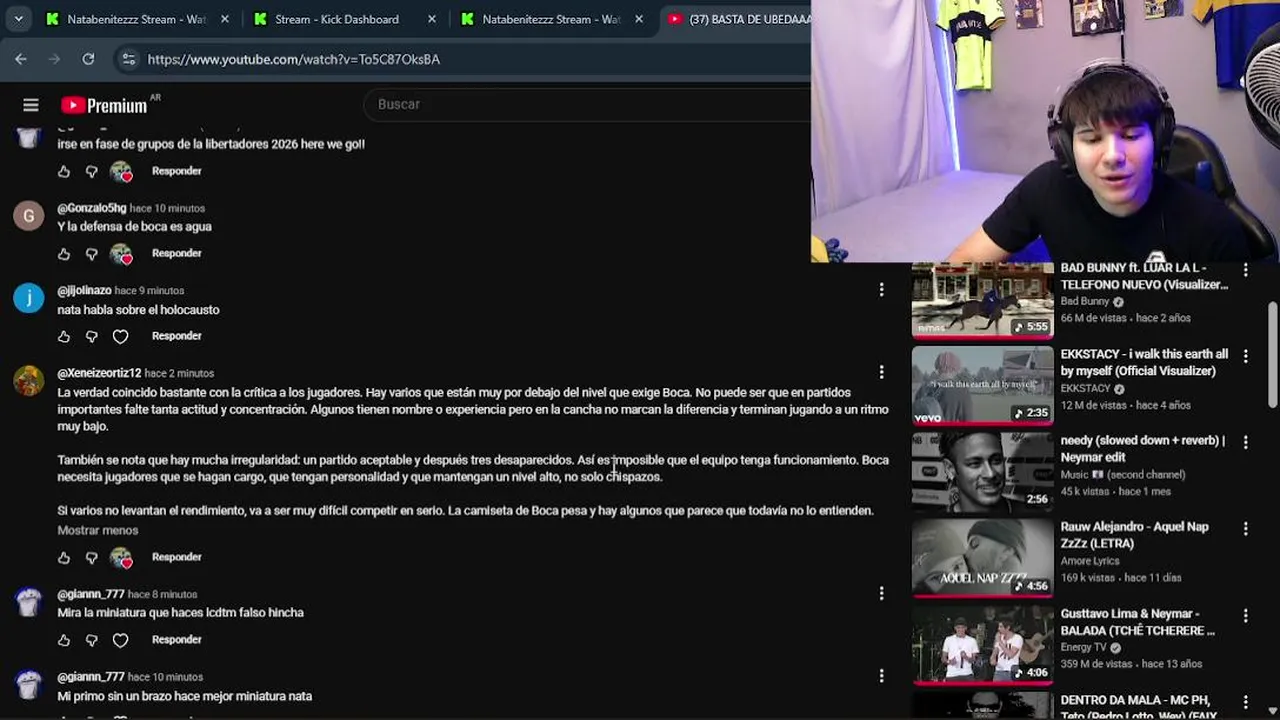Dislike the 'defensa de boca es agua' comment
The height and width of the screenshot is (720, 1280).
92,254
